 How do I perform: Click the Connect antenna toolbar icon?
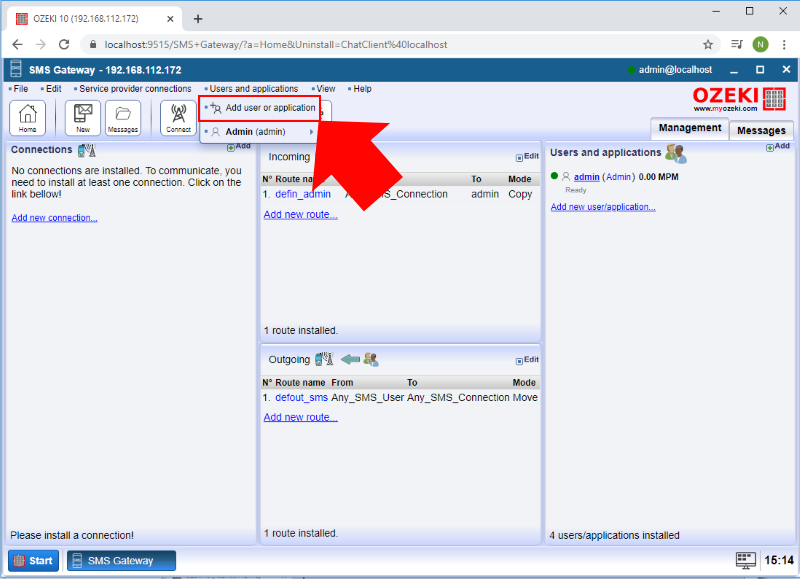point(178,118)
